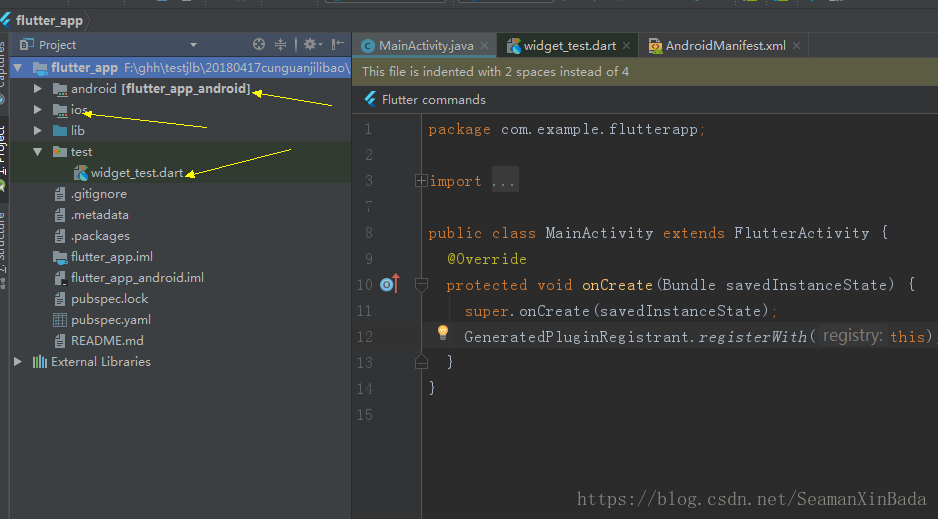Collapse the flutter_app root folder
The width and height of the screenshot is (938, 519).
18,68
